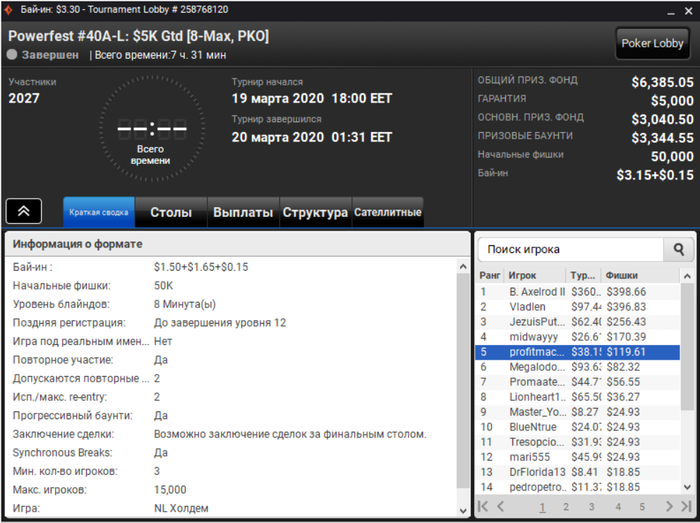Click the magnifier search icon
Image resolution: width=700 pixels, height=523 pixels.
tap(679, 249)
